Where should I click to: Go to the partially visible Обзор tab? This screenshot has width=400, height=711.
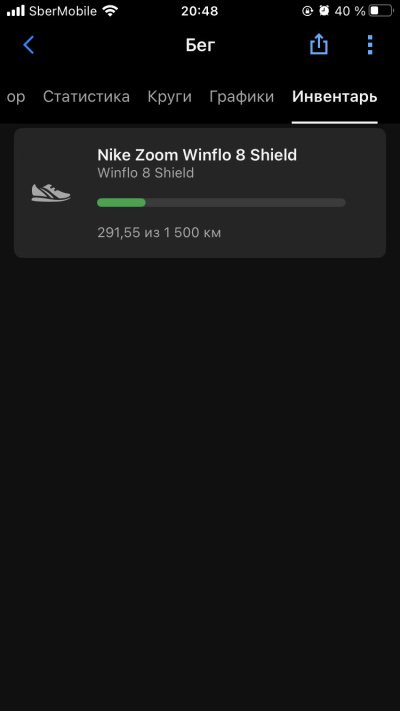[x=16, y=97]
